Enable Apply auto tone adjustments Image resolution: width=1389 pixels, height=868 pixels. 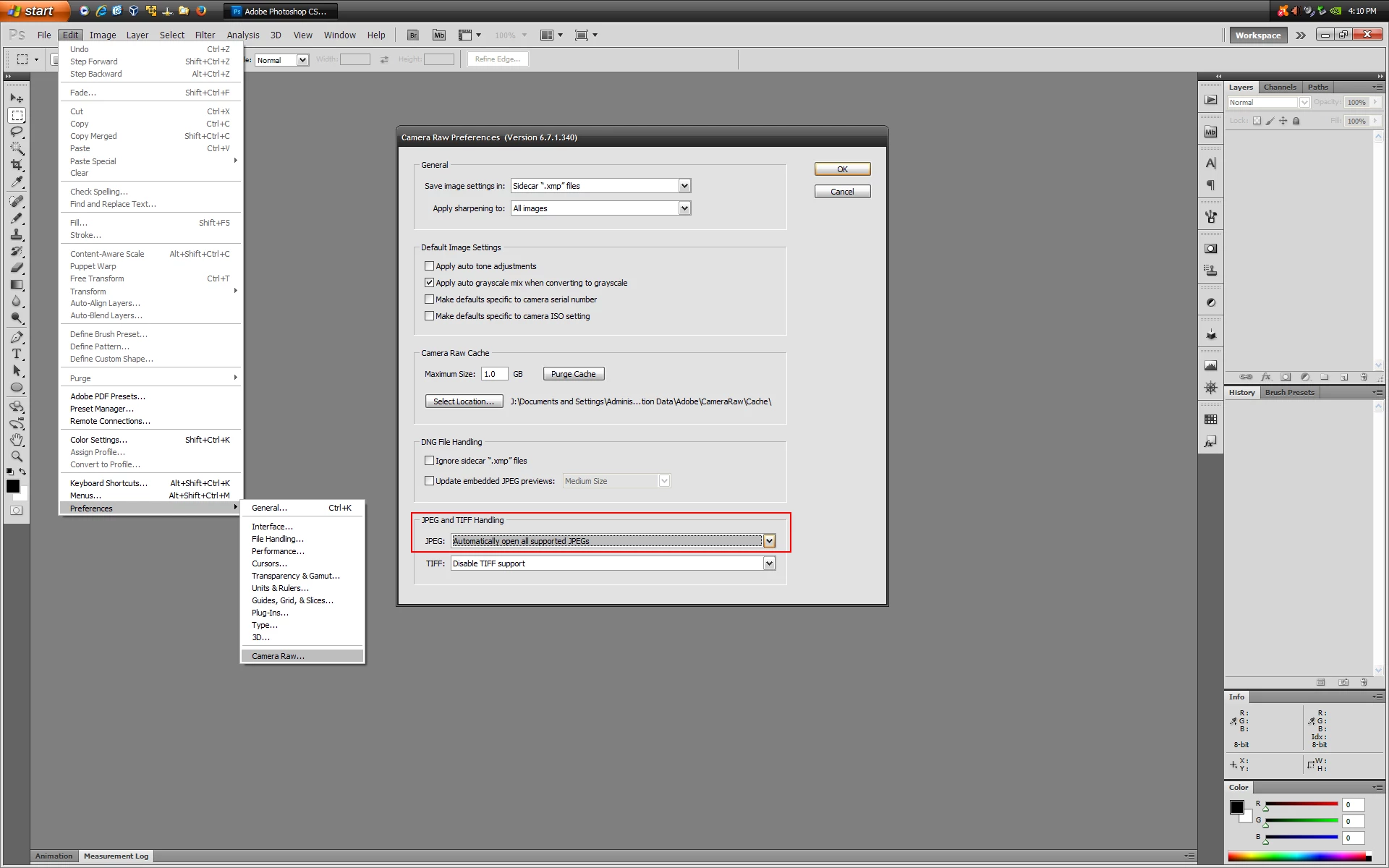pos(430,266)
